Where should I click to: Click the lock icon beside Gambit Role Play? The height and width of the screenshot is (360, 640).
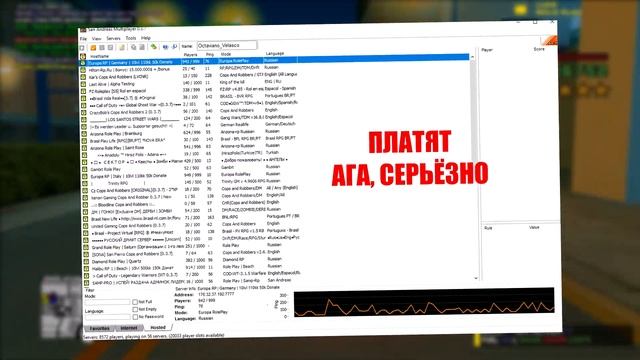(84, 169)
